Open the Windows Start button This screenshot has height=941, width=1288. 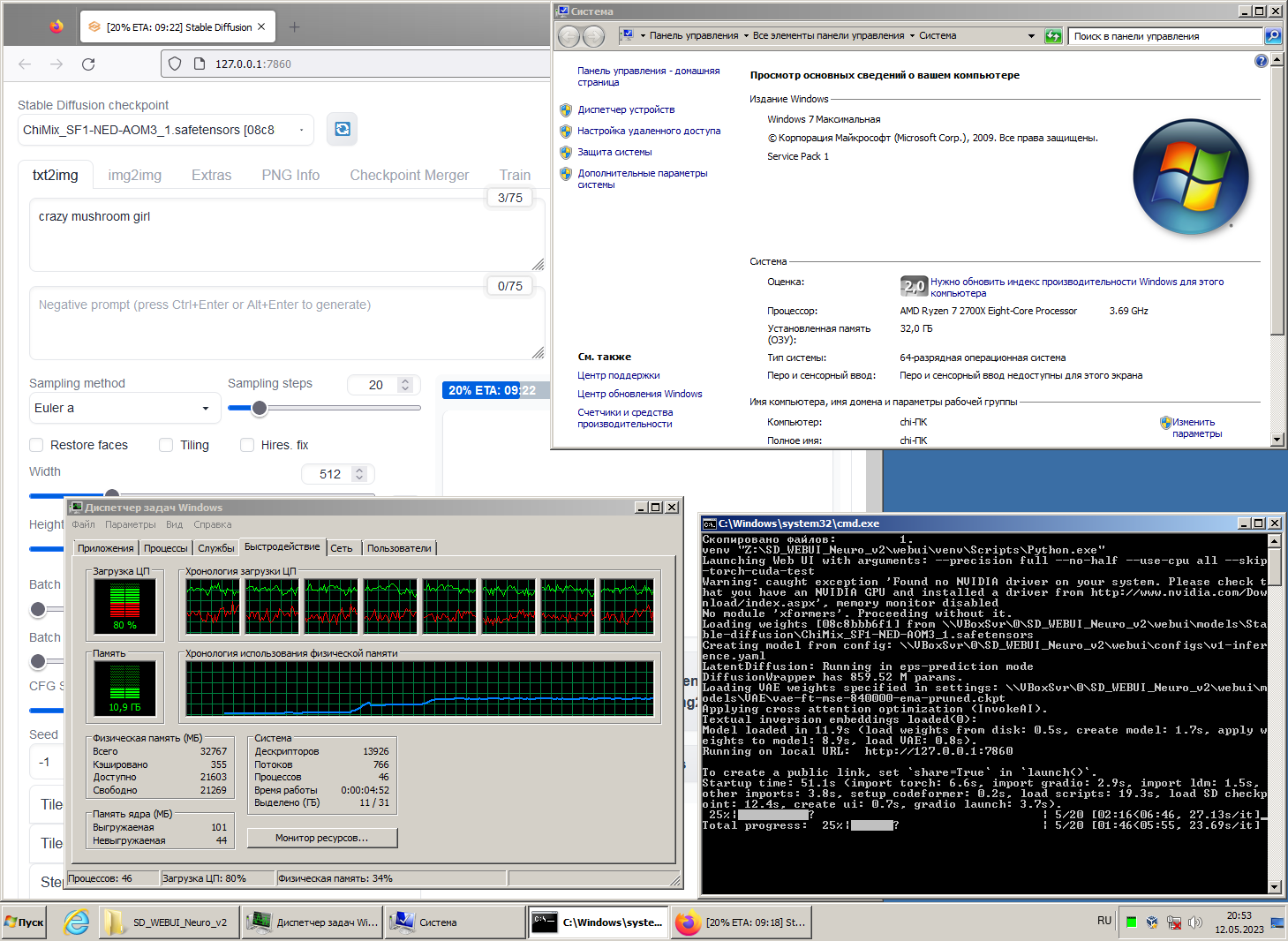(25, 922)
